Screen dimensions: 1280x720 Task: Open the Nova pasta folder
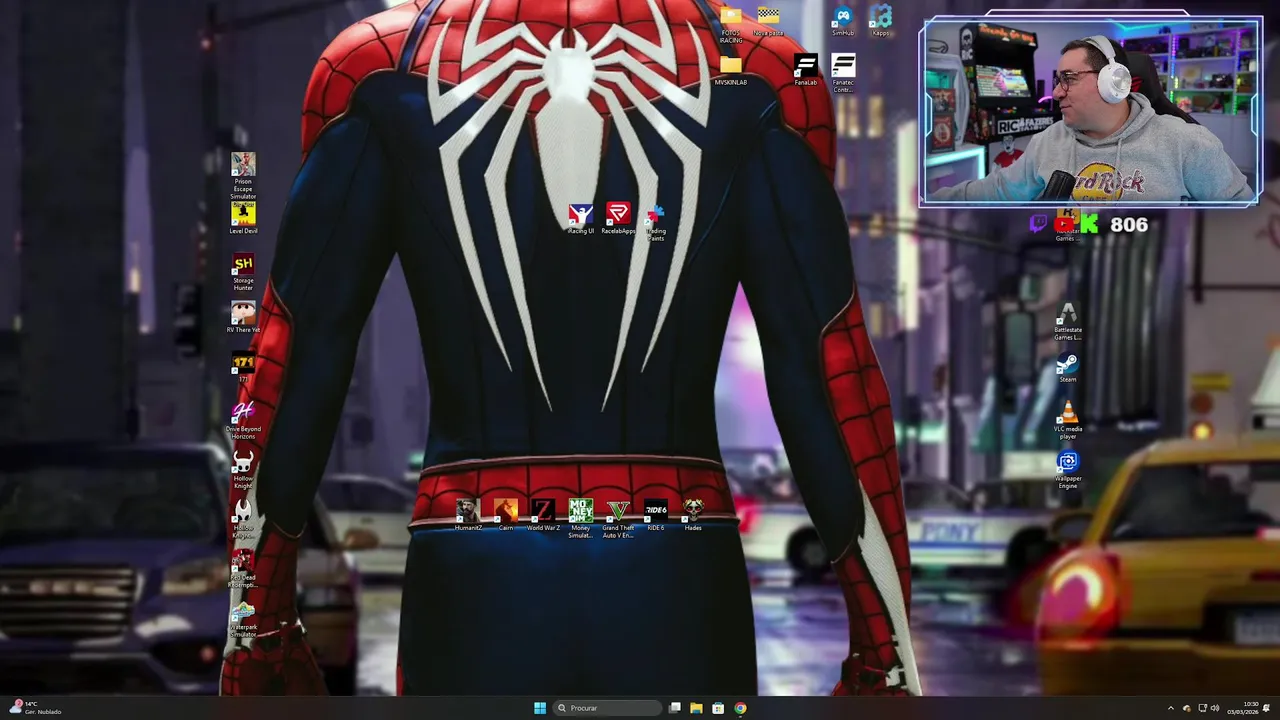pos(768,20)
